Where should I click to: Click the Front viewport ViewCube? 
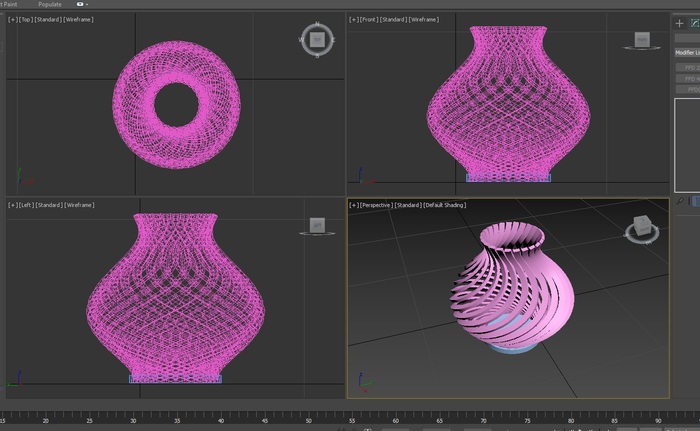pos(642,40)
